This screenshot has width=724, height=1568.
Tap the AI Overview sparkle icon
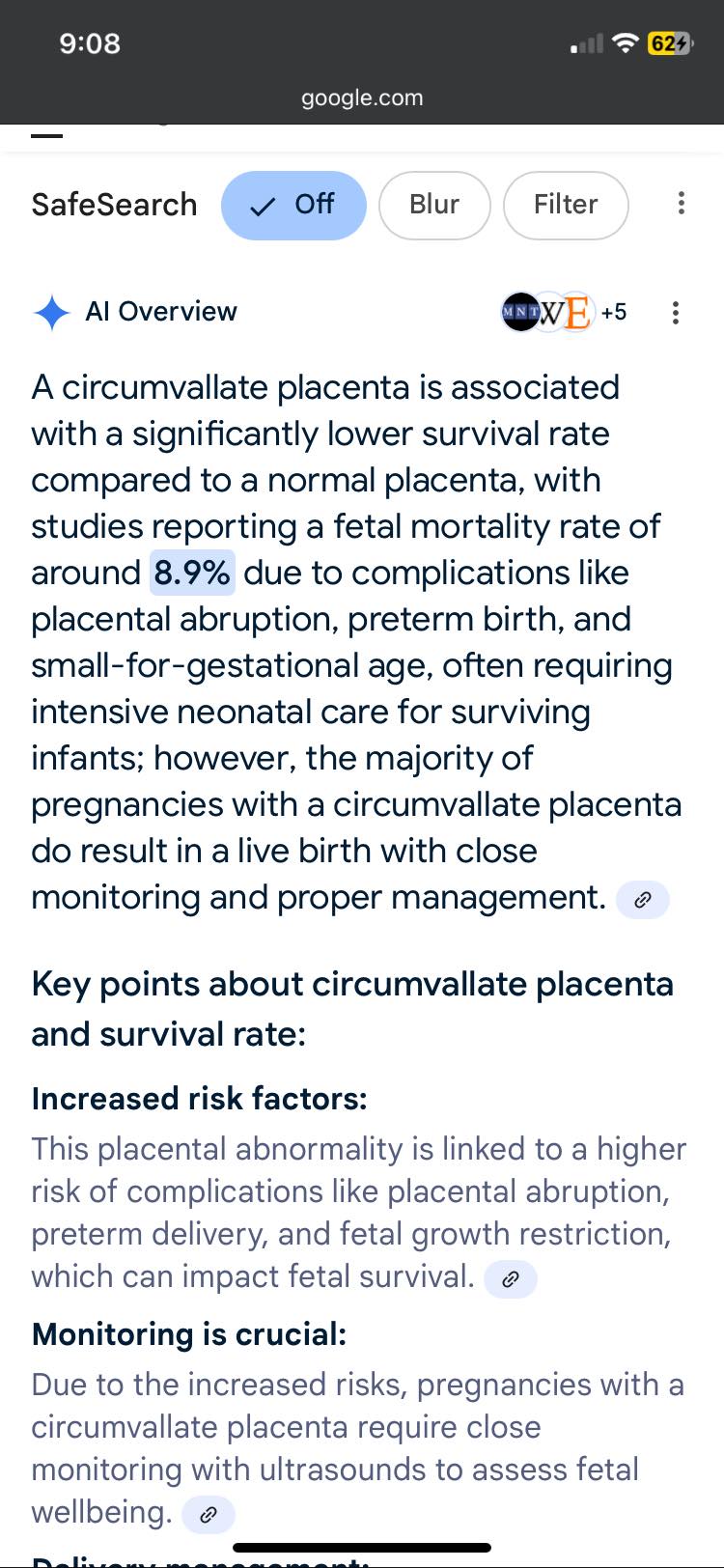51,313
